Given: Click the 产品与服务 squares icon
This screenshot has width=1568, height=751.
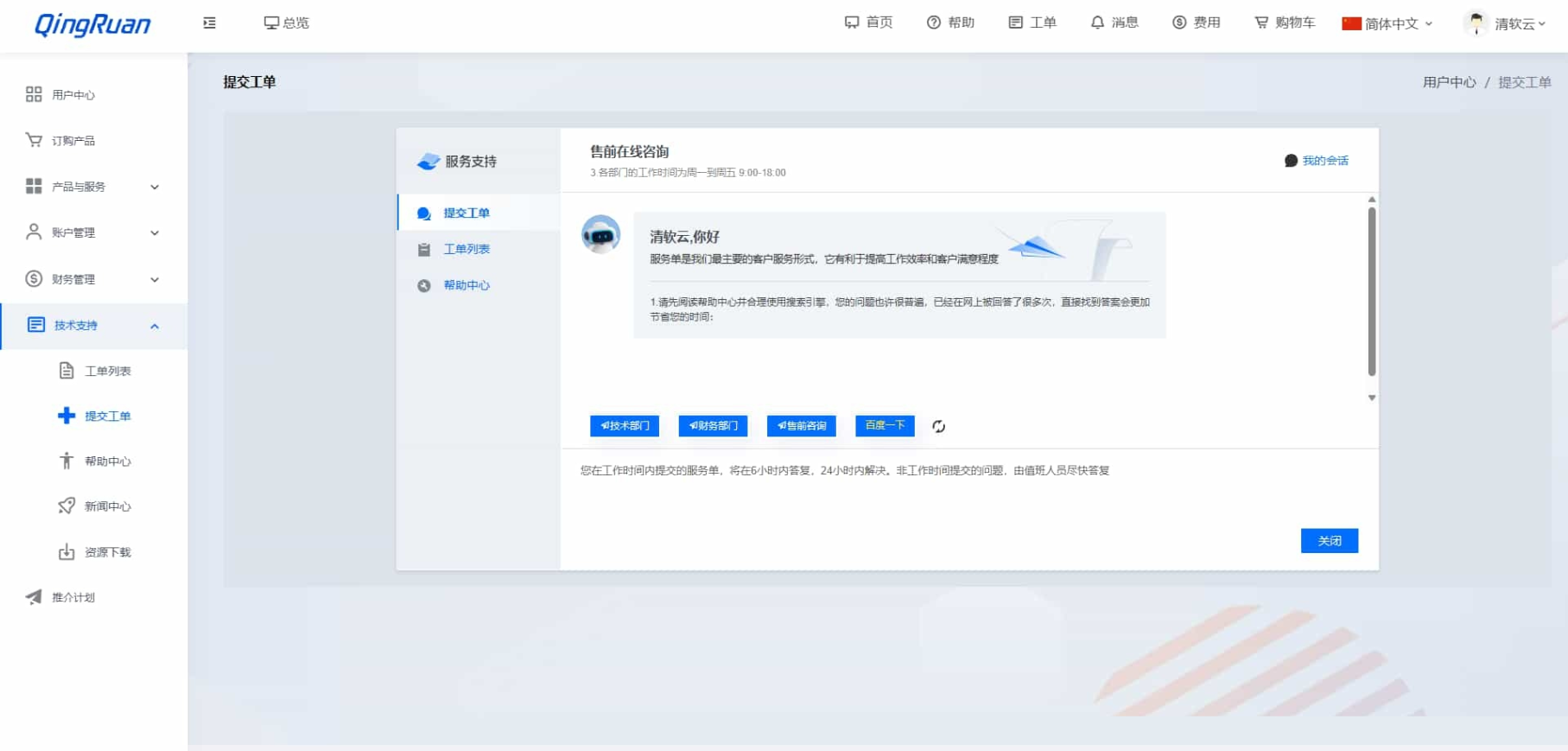Looking at the screenshot, I should pyautogui.click(x=34, y=186).
